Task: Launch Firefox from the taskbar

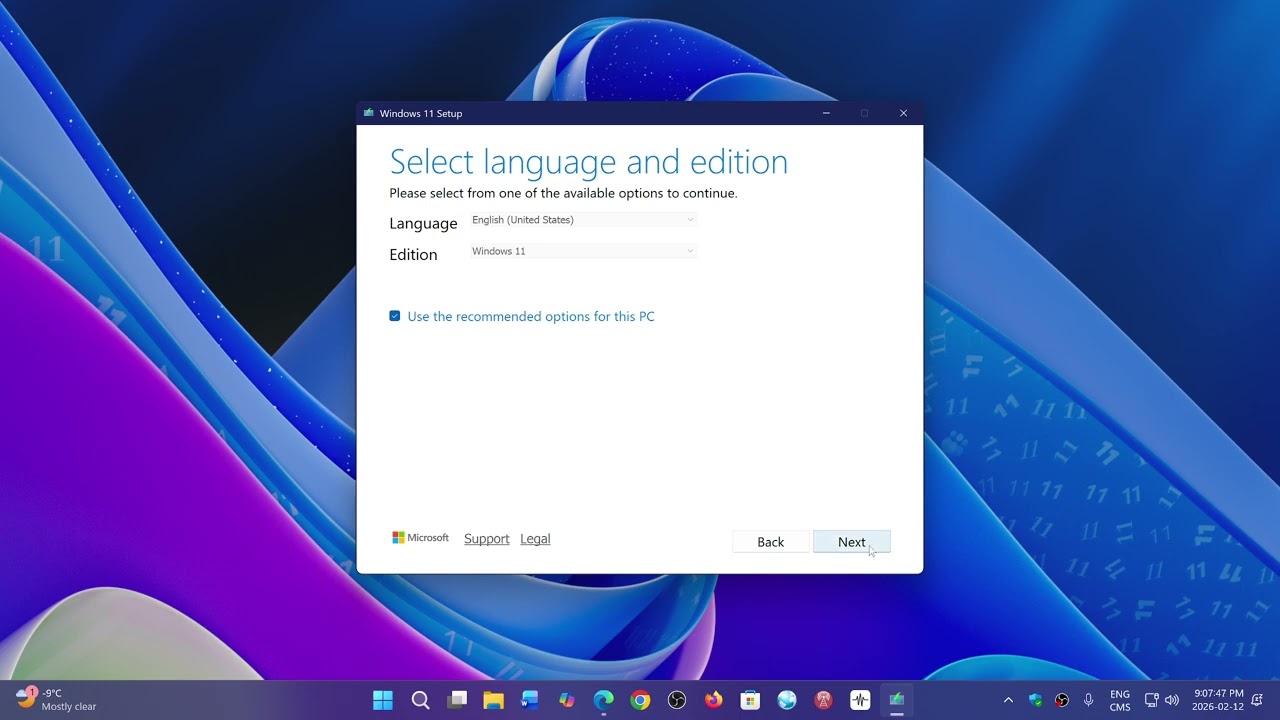Action: 713,700
